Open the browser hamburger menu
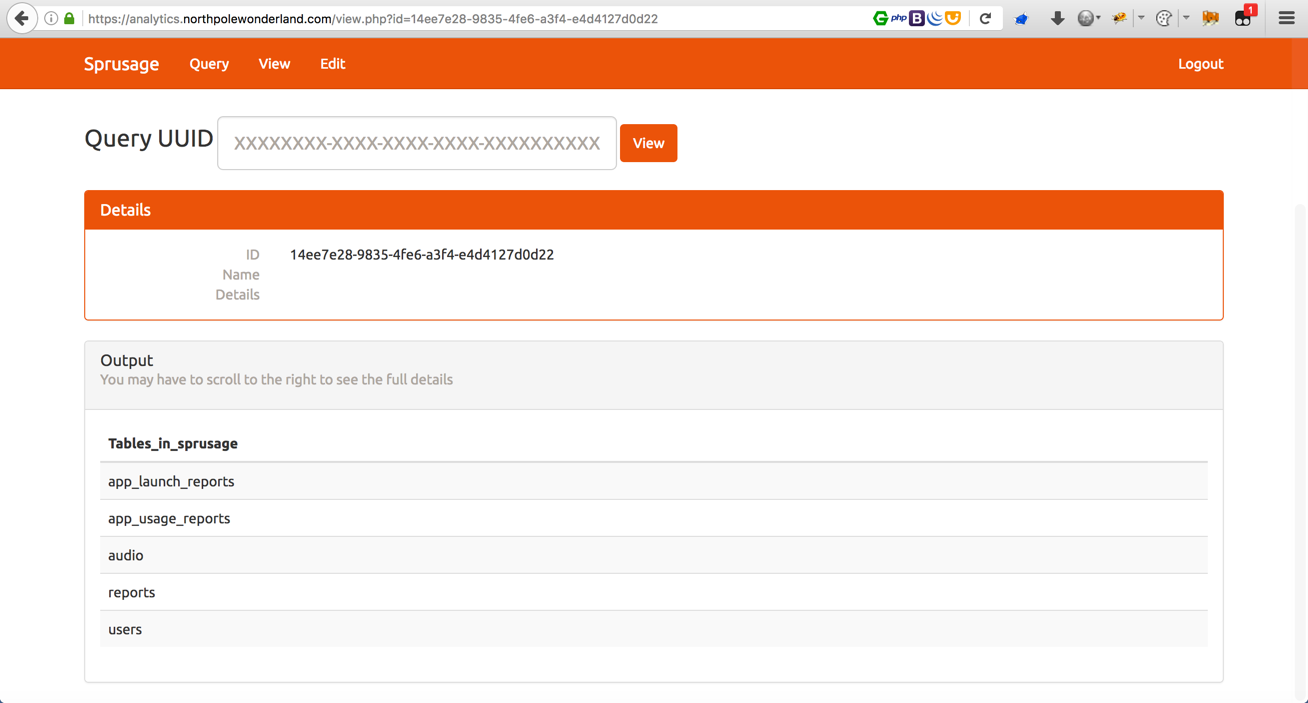The width and height of the screenshot is (1308, 703). (1286, 18)
